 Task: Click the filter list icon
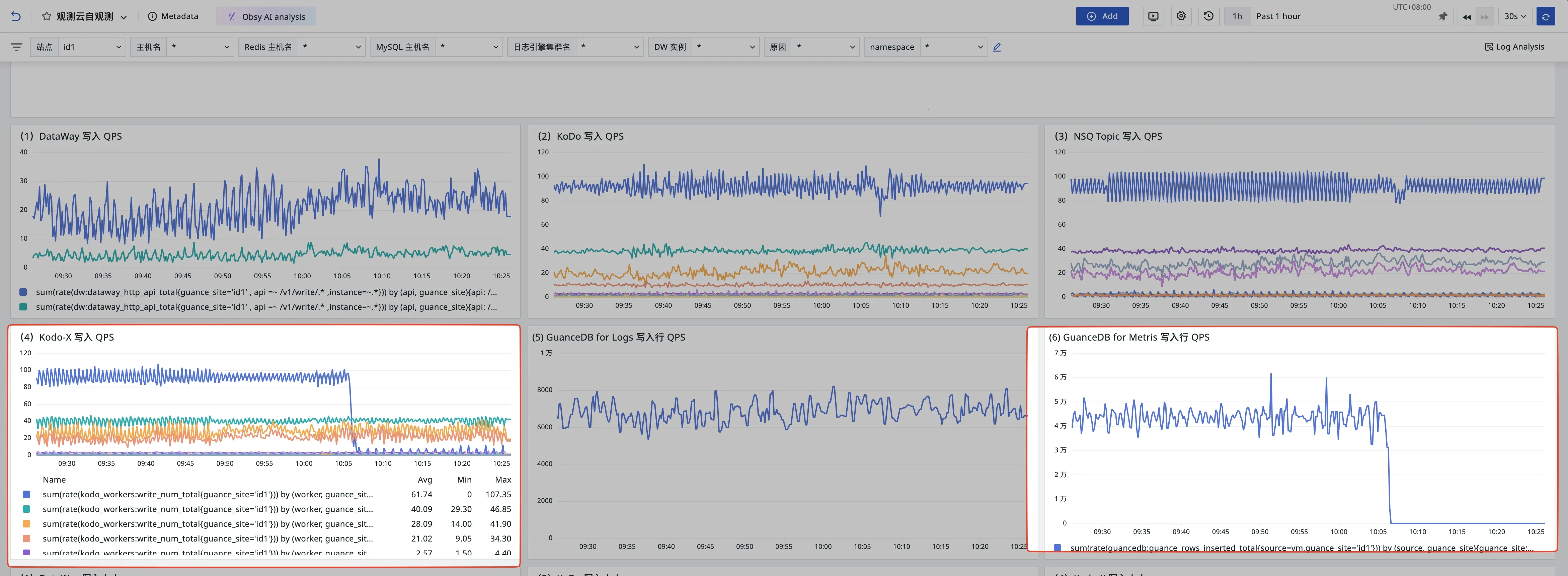coord(16,47)
